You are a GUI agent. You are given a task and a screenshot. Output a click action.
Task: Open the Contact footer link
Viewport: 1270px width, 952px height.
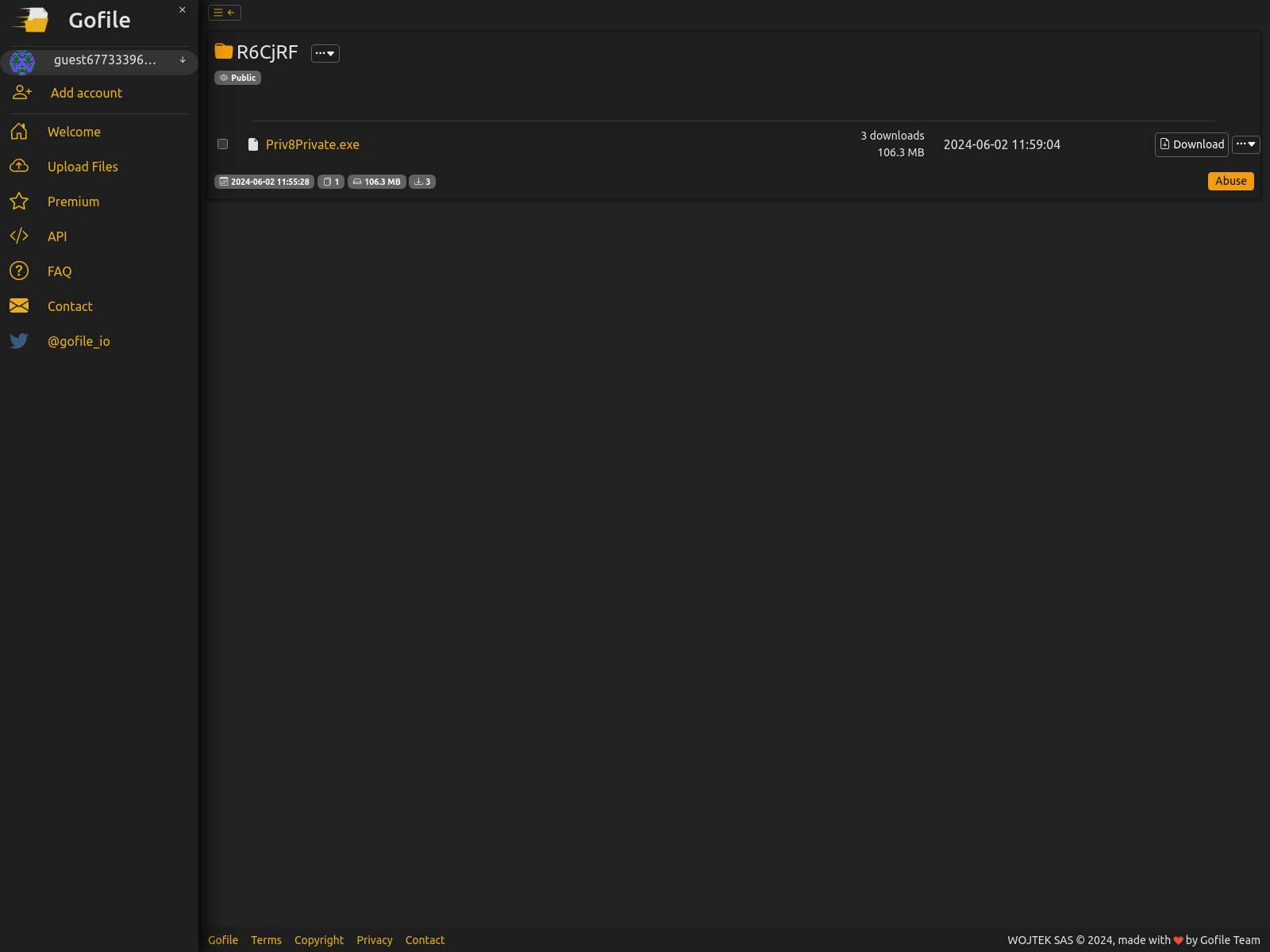(x=425, y=940)
